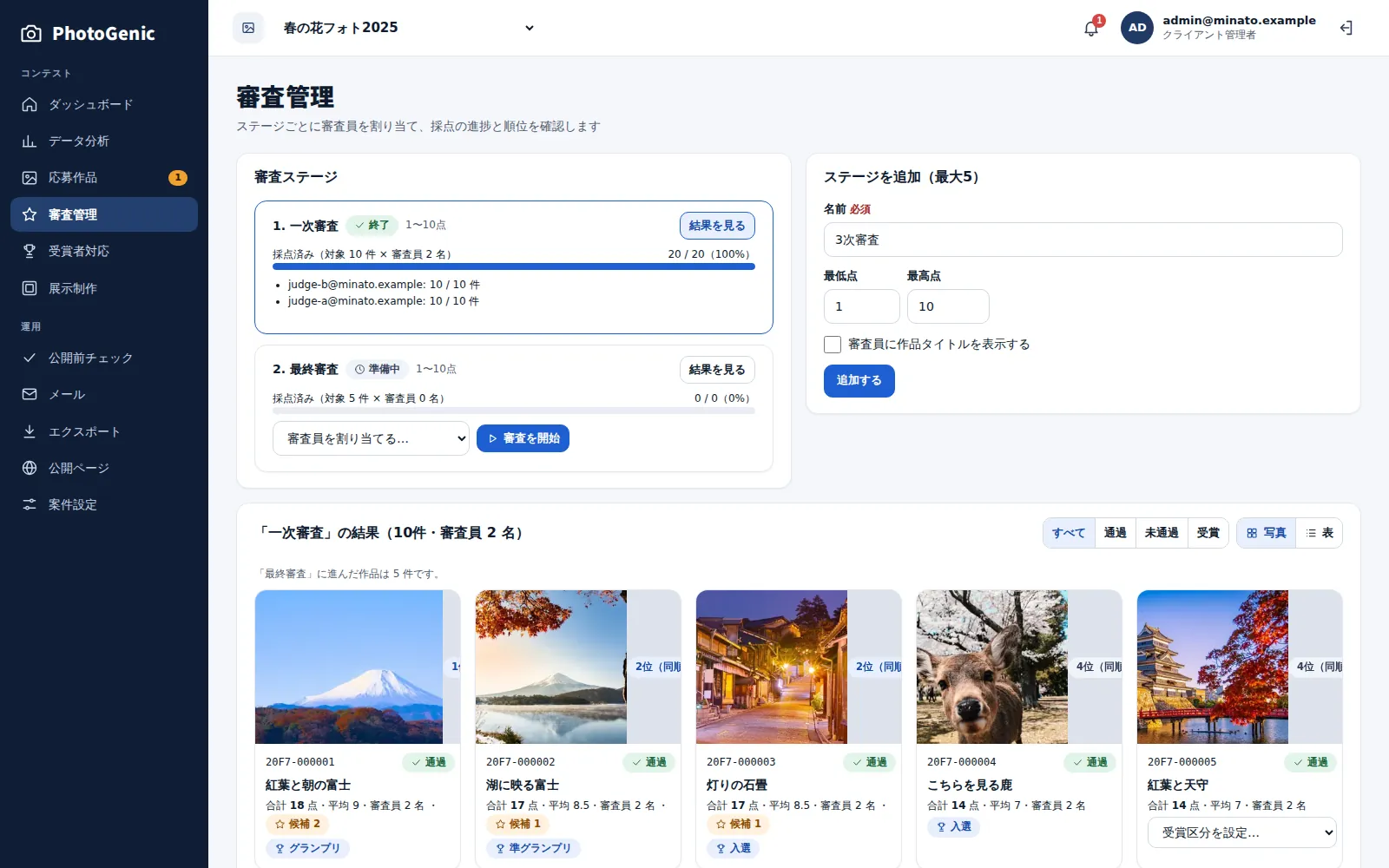Filter results by すべて
Screen dimensions: 1389x868
[1069, 533]
